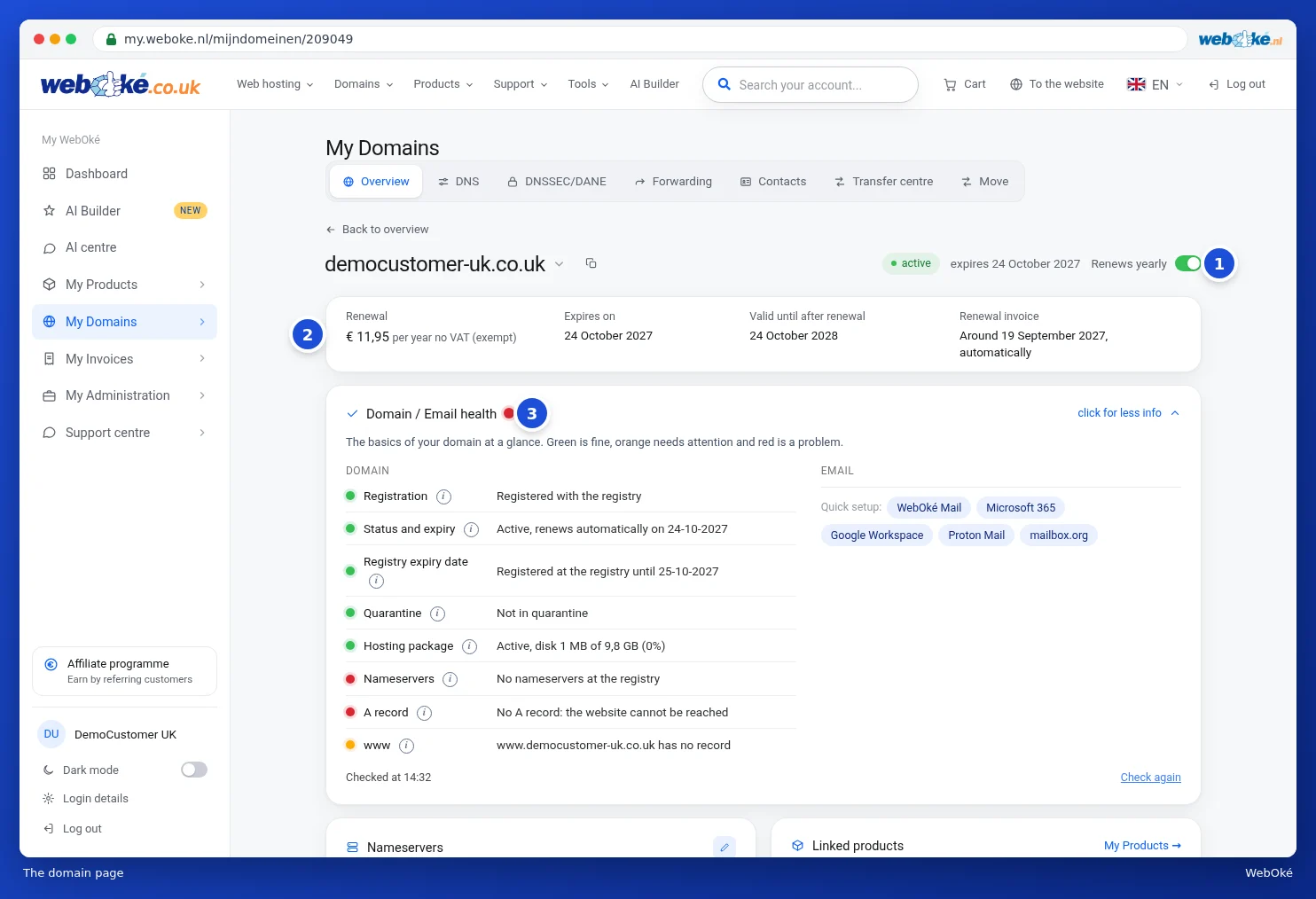
Task: Click the DU user avatar
Action: click(x=51, y=734)
